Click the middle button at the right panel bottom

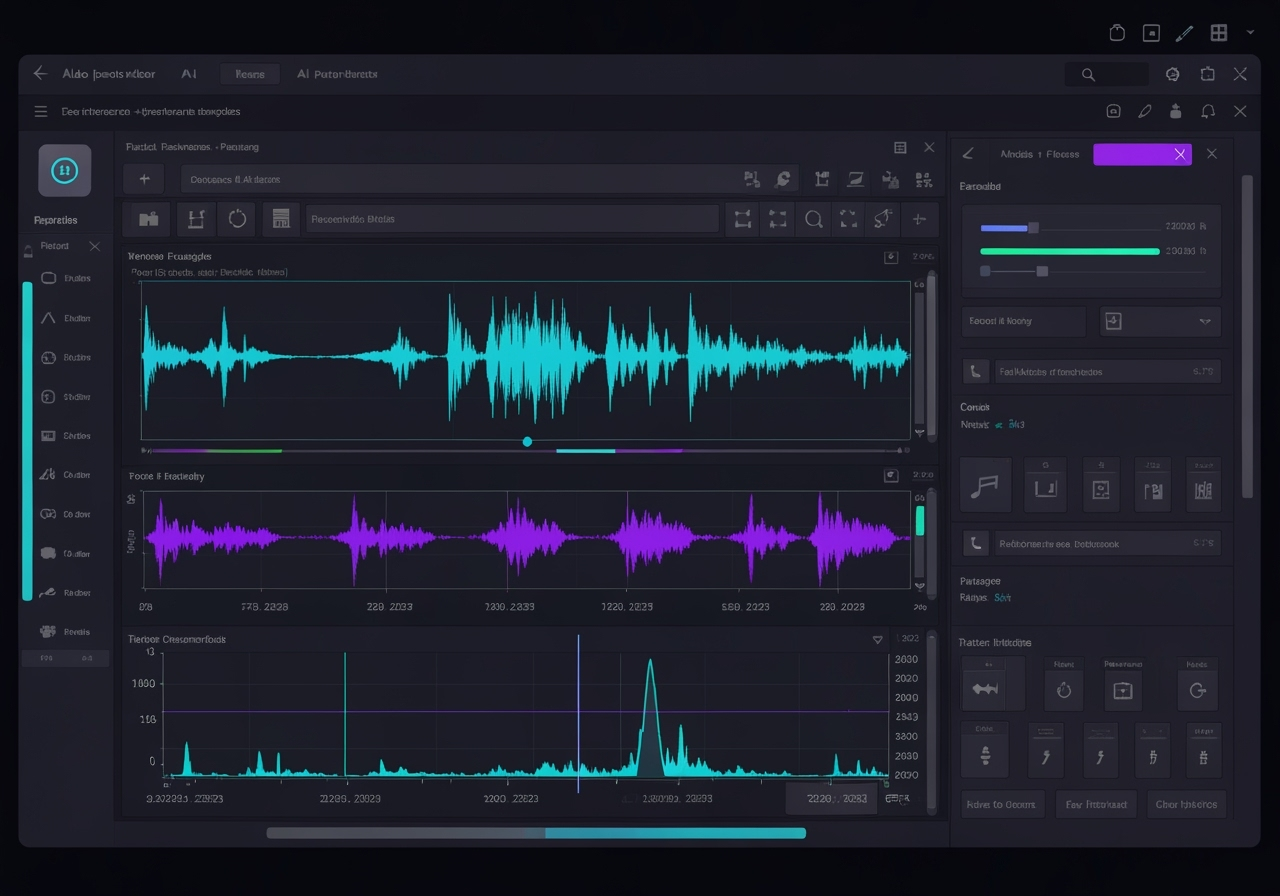[1096, 804]
